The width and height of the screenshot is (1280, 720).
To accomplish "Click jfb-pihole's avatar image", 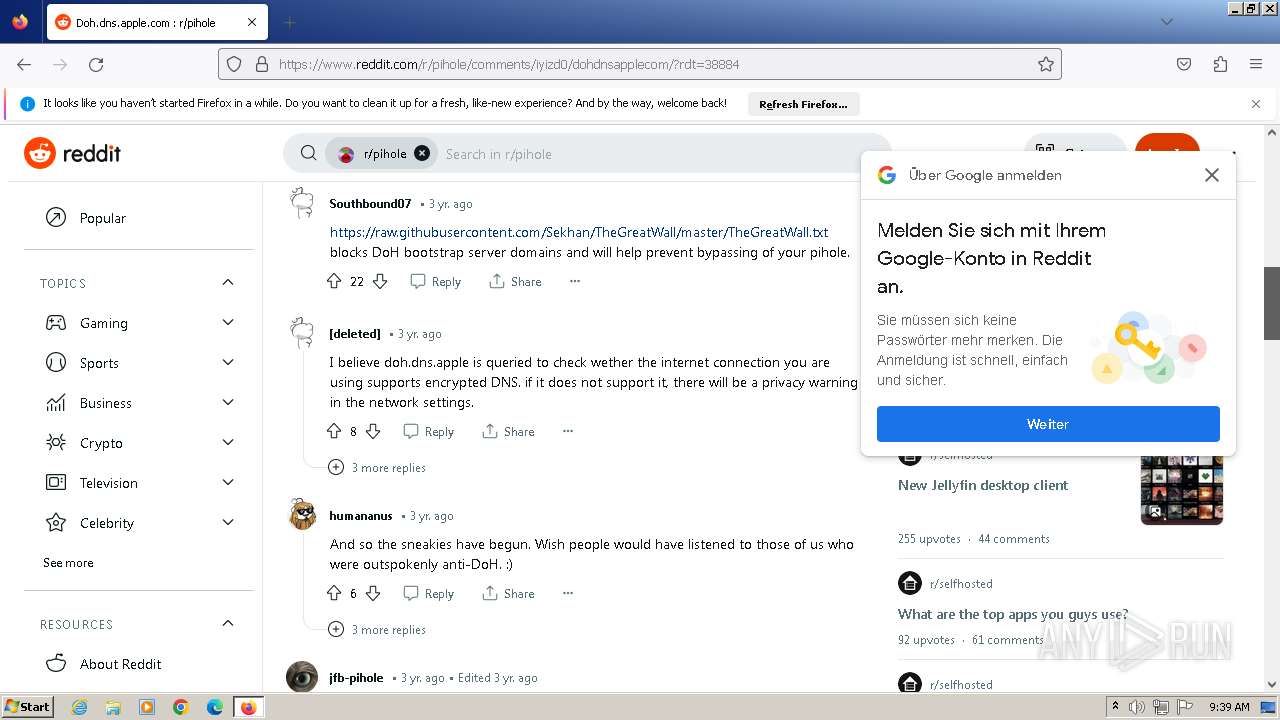I will (302, 677).
